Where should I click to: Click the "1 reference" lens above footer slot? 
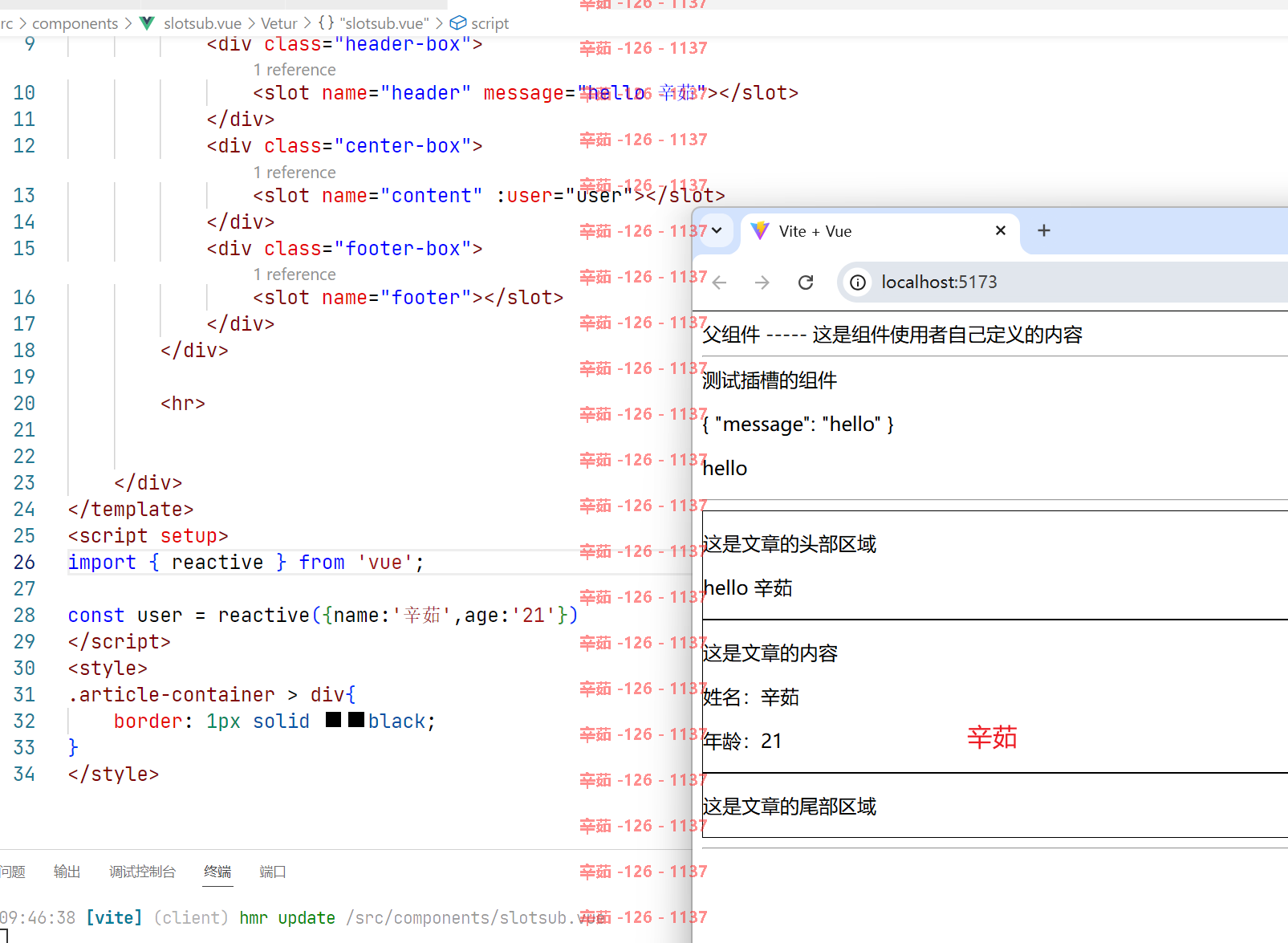click(x=295, y=274)
